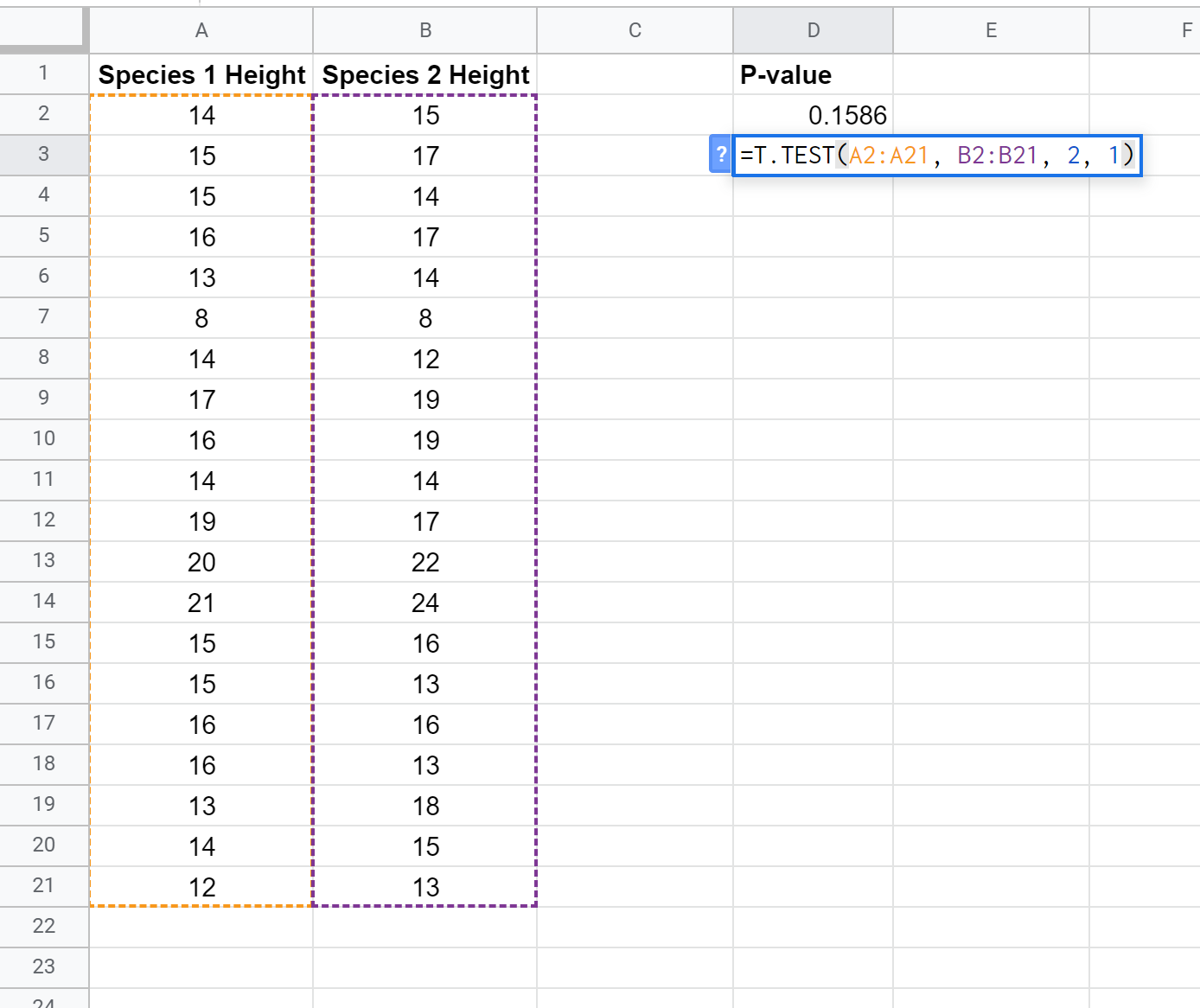Image resolution: width=1200 pixels, height=1008 pixels.
Task: Click the cell showing 0.1586
Action: point(813,115)
